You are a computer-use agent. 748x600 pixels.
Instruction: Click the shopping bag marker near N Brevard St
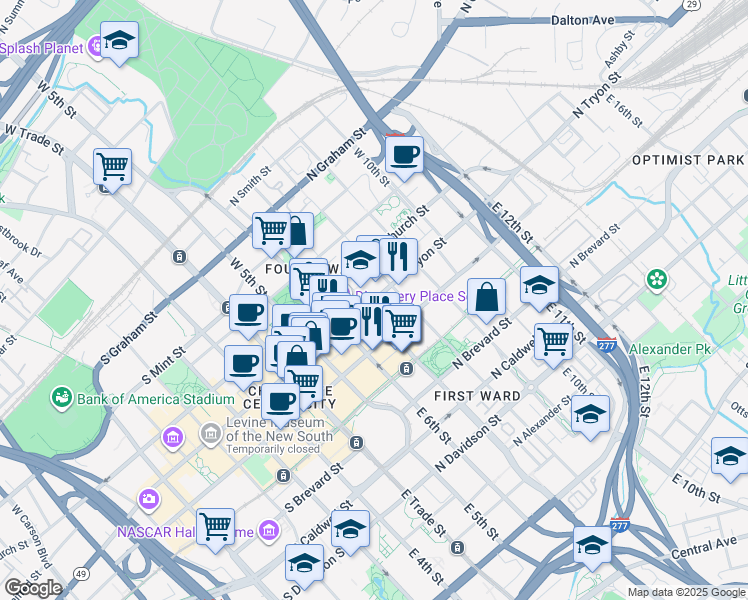coord(486,297)
